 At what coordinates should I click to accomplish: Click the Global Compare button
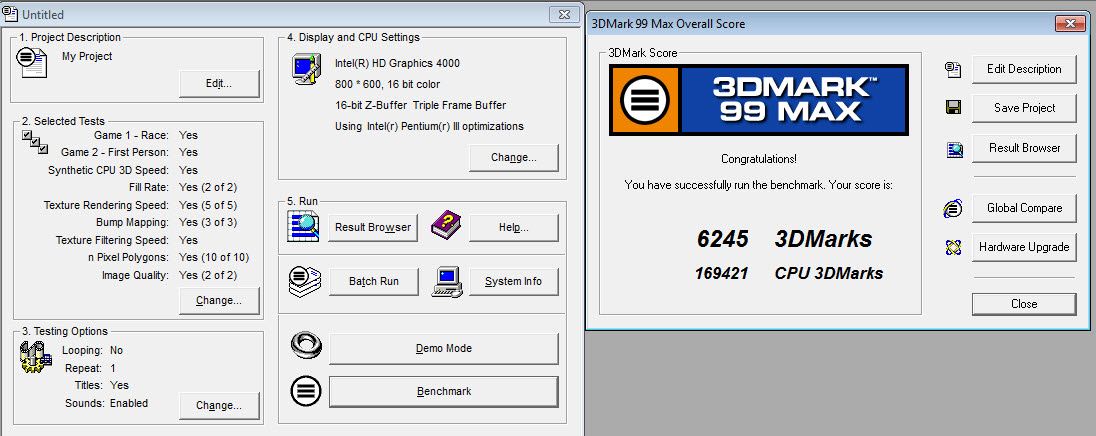click(x=1024, y=208)
